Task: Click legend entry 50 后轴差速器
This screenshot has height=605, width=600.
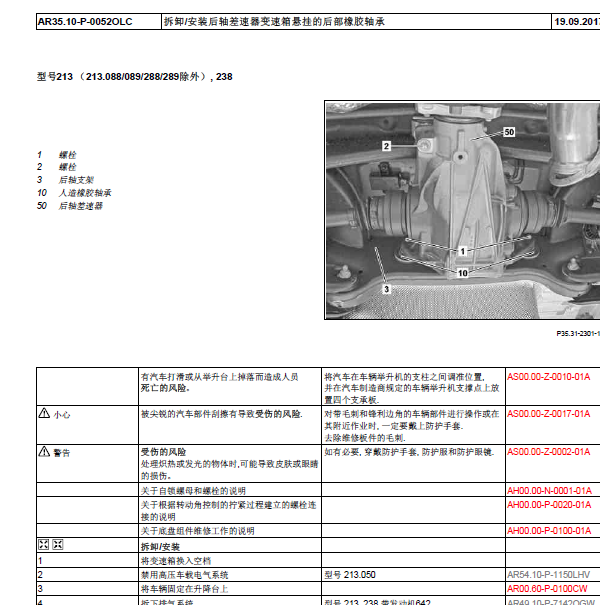Action: (70, 206)
